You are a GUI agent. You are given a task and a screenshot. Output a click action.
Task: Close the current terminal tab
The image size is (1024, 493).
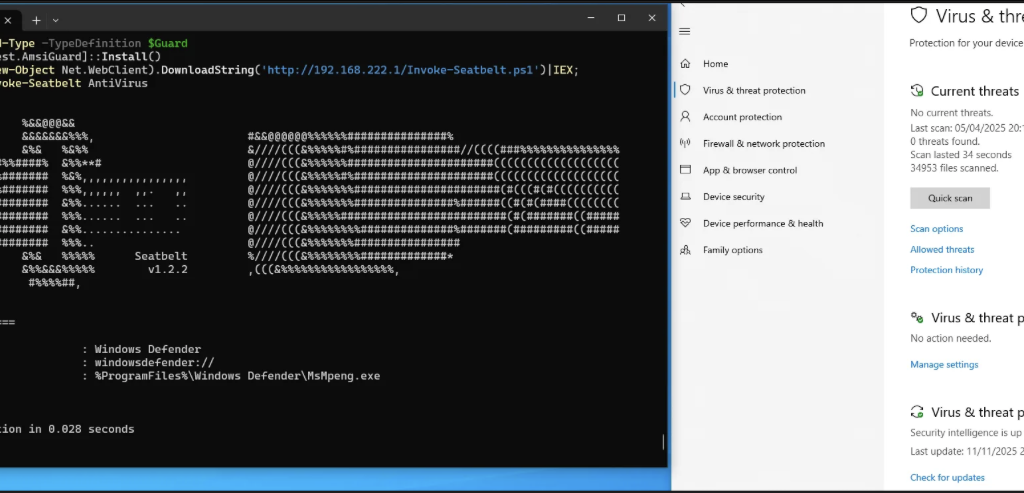tap(8, 20)
